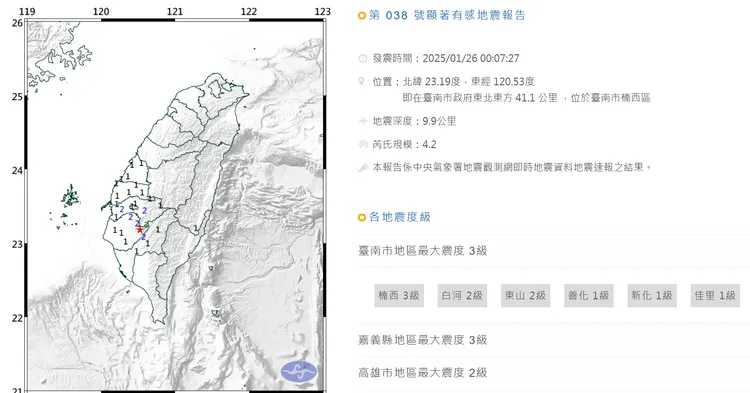Click the orange circle bullet beside 各地震度級
The width and height of the screenshot is (750, 393).
click(362, 218)
